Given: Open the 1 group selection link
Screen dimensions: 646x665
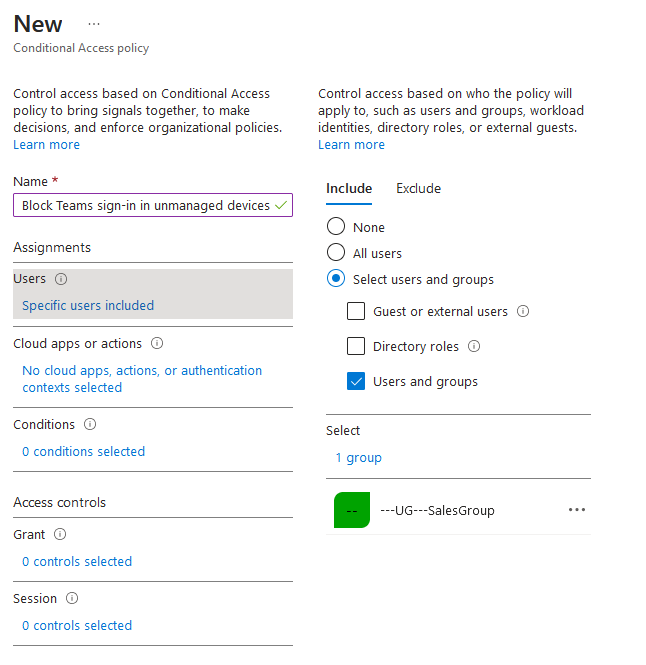Looking at the screenshot, I should pyautogui.click(x=358, y=458).
